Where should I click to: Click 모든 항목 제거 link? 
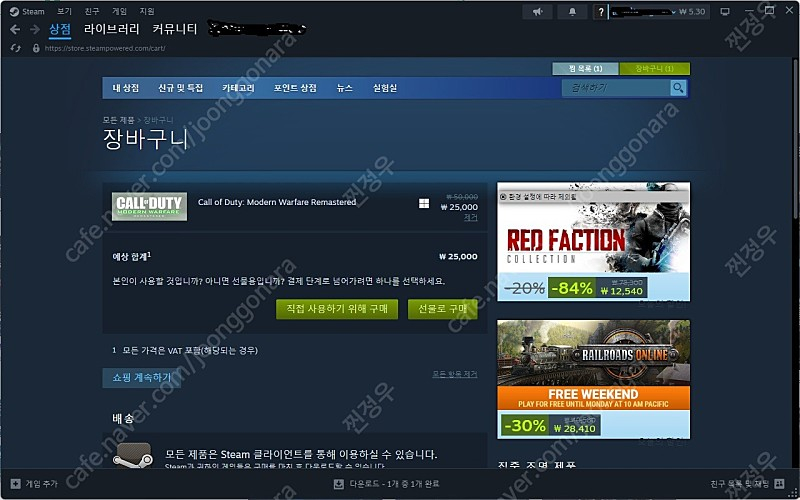pyautogui.click(x=455, y=374)
